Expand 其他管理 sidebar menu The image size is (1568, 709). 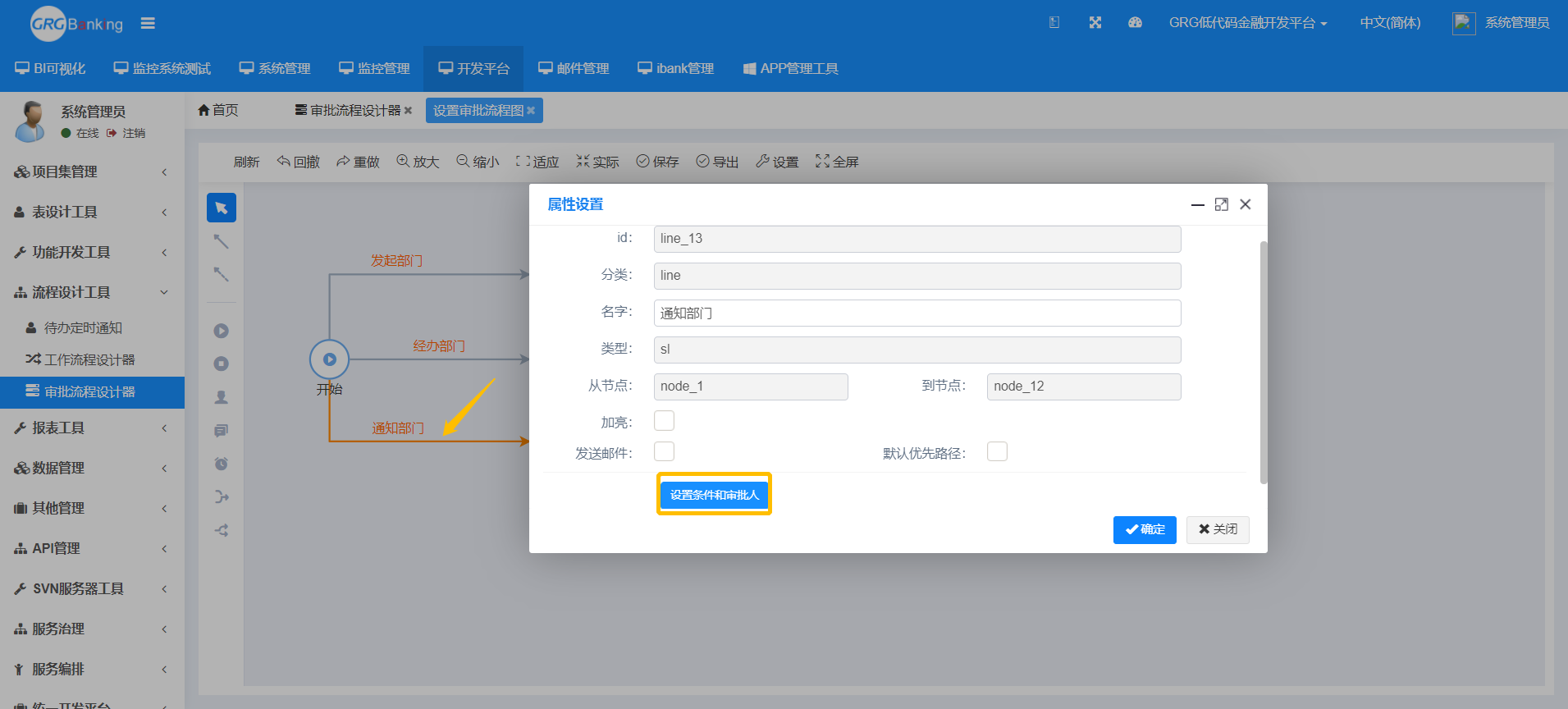(92, 508)
